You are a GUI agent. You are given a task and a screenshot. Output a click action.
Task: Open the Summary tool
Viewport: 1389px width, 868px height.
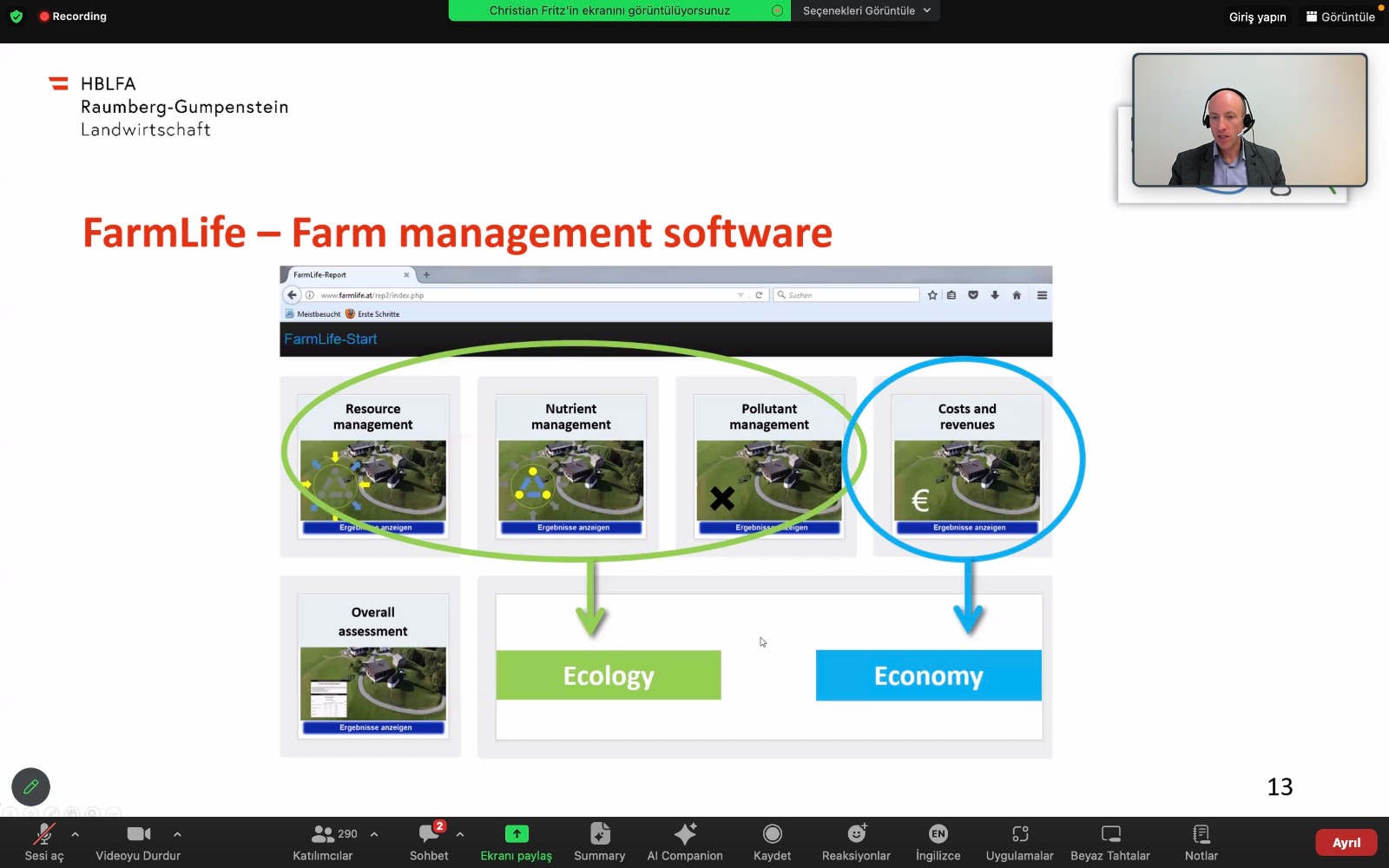[599, 835]
